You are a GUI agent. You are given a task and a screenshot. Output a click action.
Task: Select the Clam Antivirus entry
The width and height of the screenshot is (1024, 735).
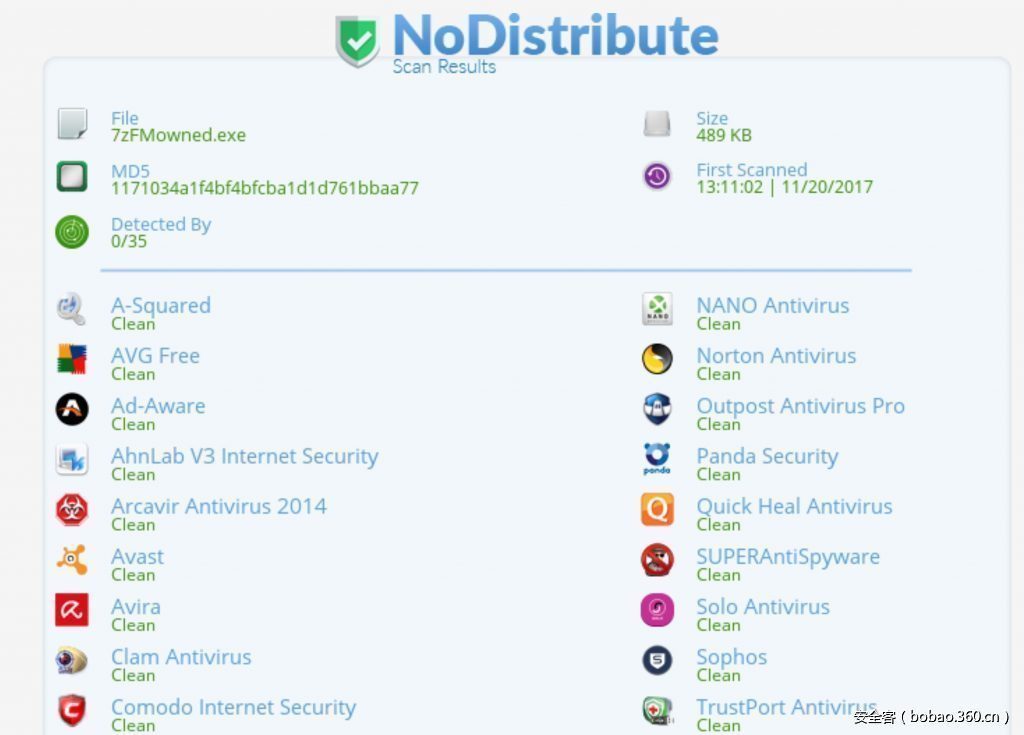coord(181,657)
